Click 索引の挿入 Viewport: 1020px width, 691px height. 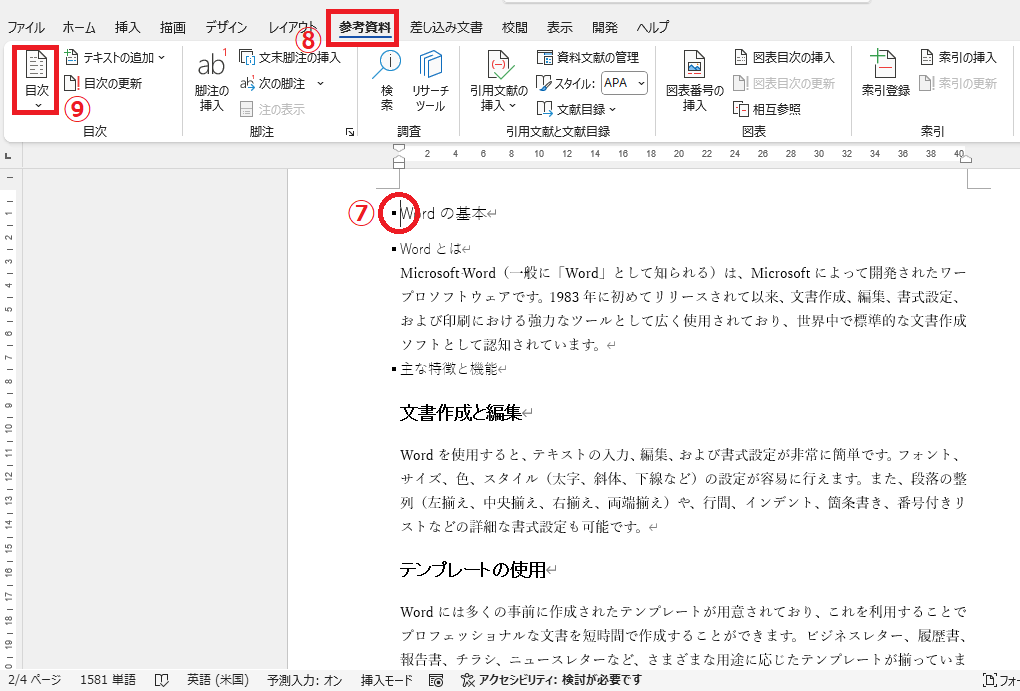958,57
